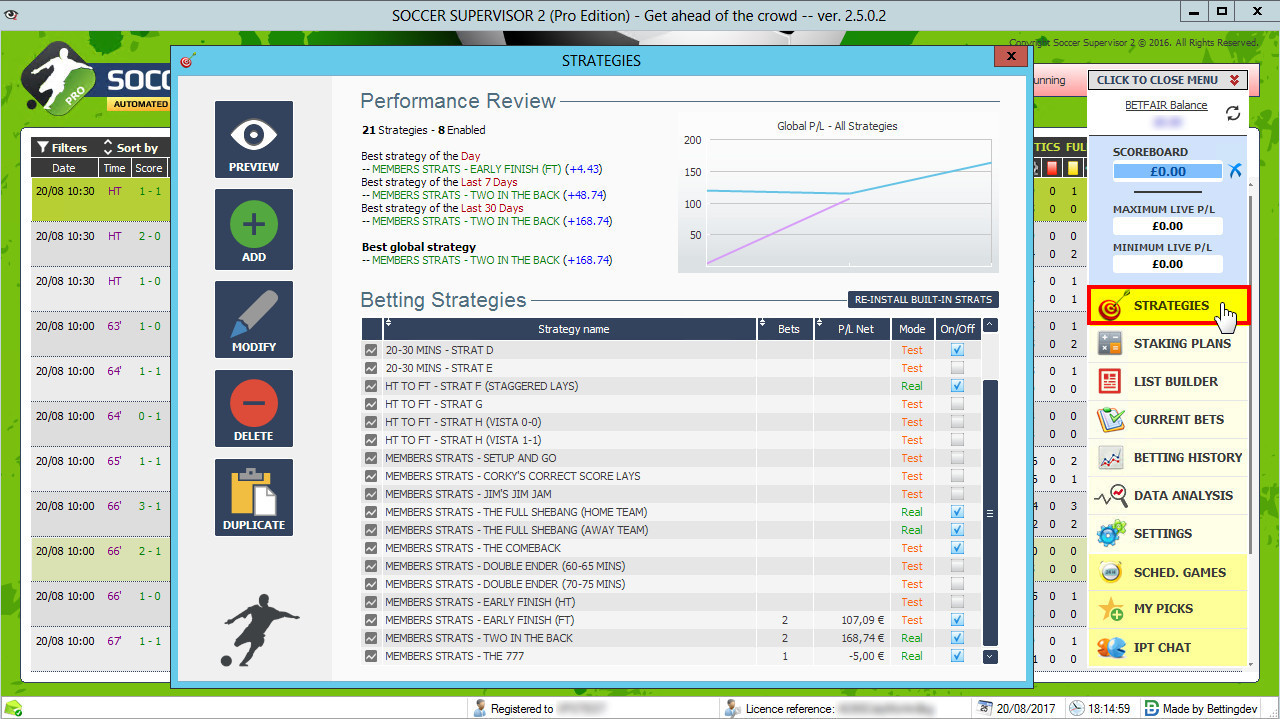Click the On/Off column header
Viewport: 1280px width, 719px height.
pyautogui.click(x=957, y=329)
